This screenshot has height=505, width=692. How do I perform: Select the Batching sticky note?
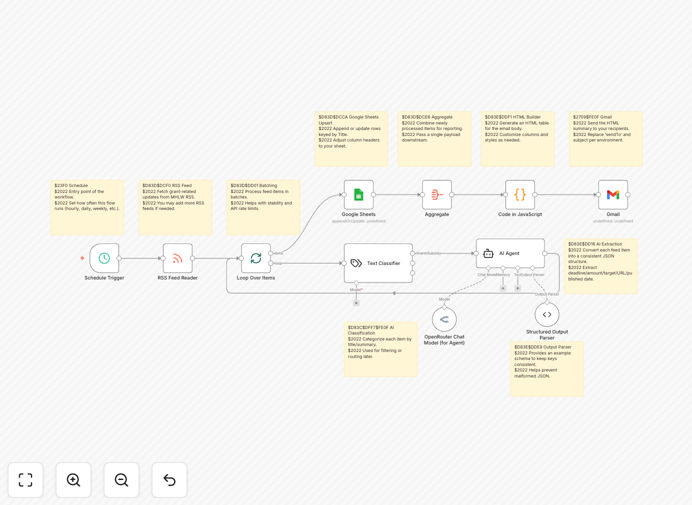(x=263, y=207)
